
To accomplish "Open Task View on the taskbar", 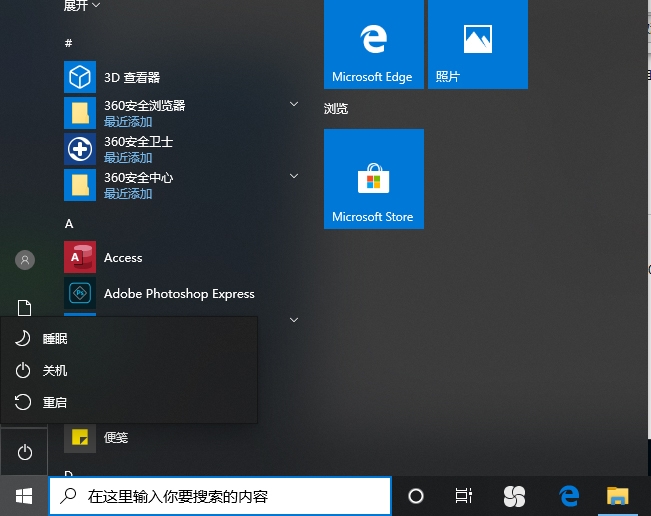I will click(x=463, y=496).
